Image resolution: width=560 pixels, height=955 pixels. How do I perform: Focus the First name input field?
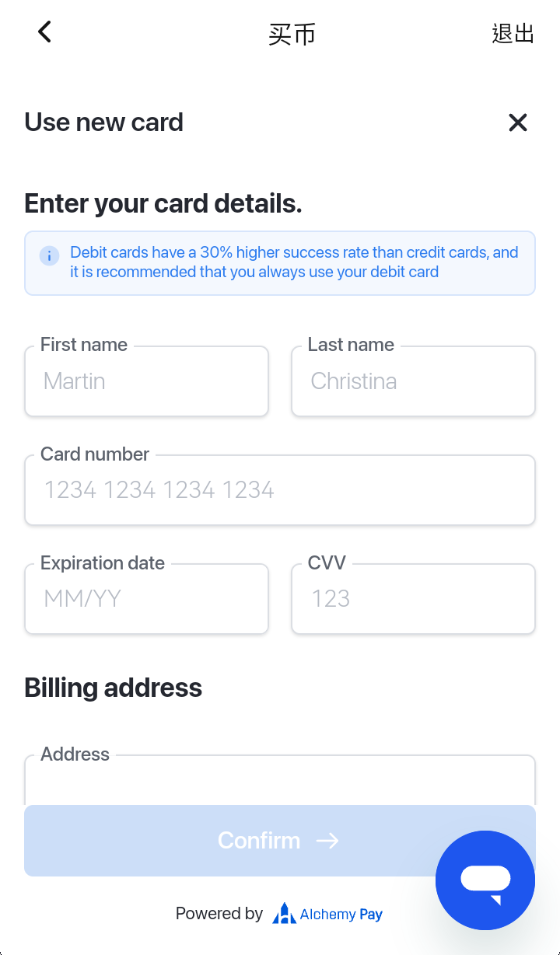[146, 381]
